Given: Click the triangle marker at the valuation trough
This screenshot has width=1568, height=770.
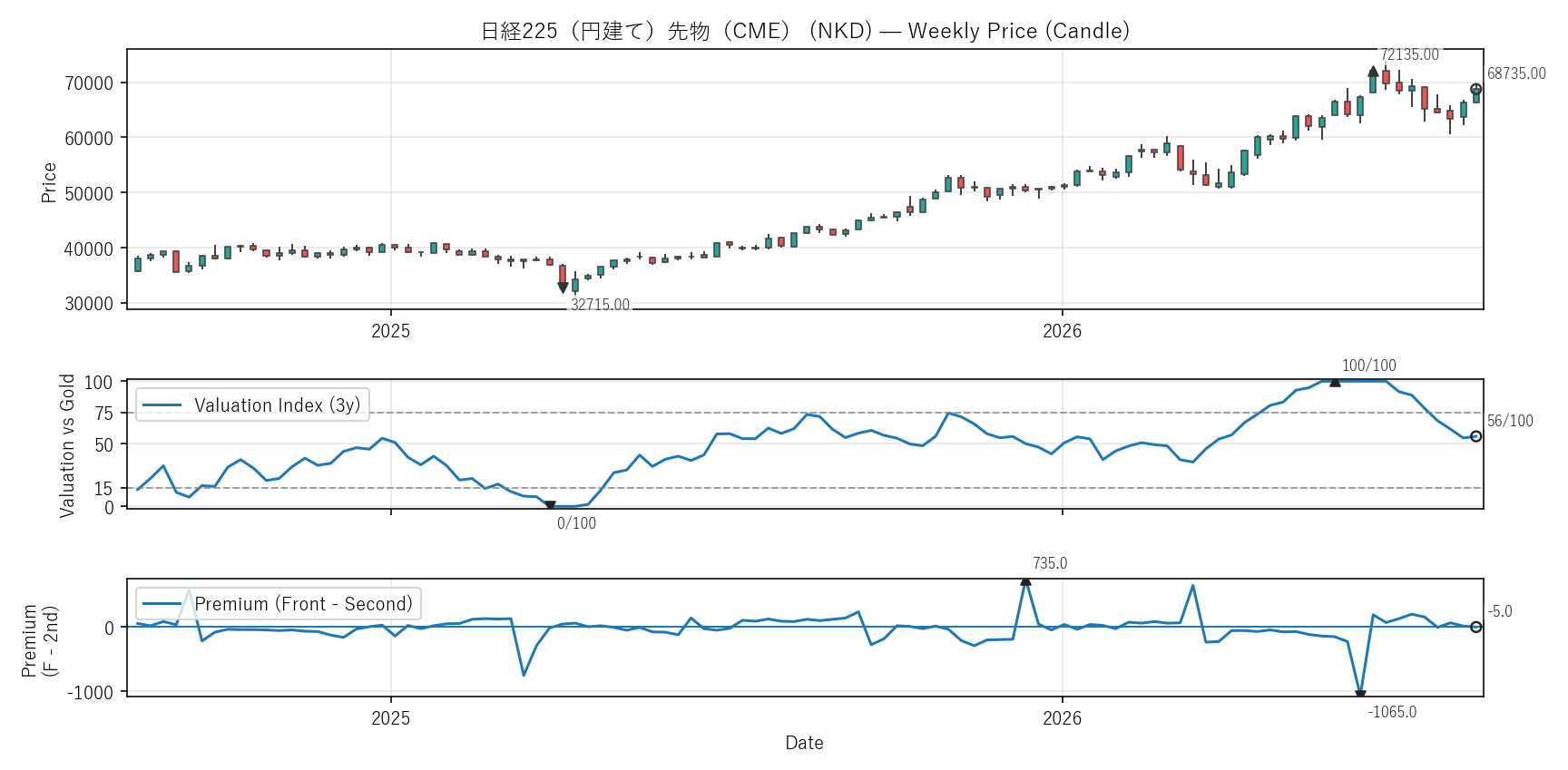Looking at the screenshot, I should [x=550, y=506].
